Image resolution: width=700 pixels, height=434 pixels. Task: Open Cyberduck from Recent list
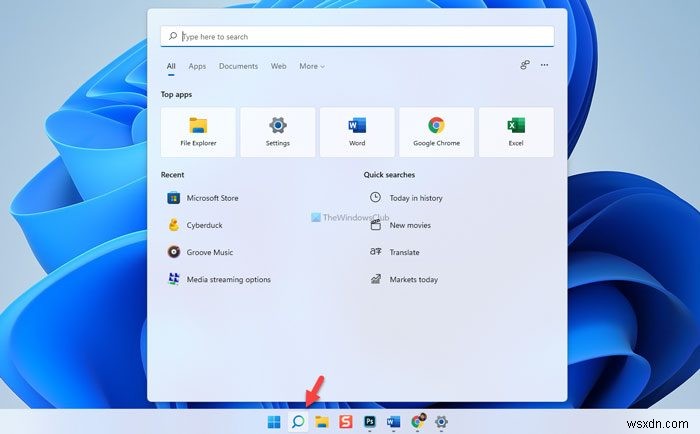(x=195, y=225)
